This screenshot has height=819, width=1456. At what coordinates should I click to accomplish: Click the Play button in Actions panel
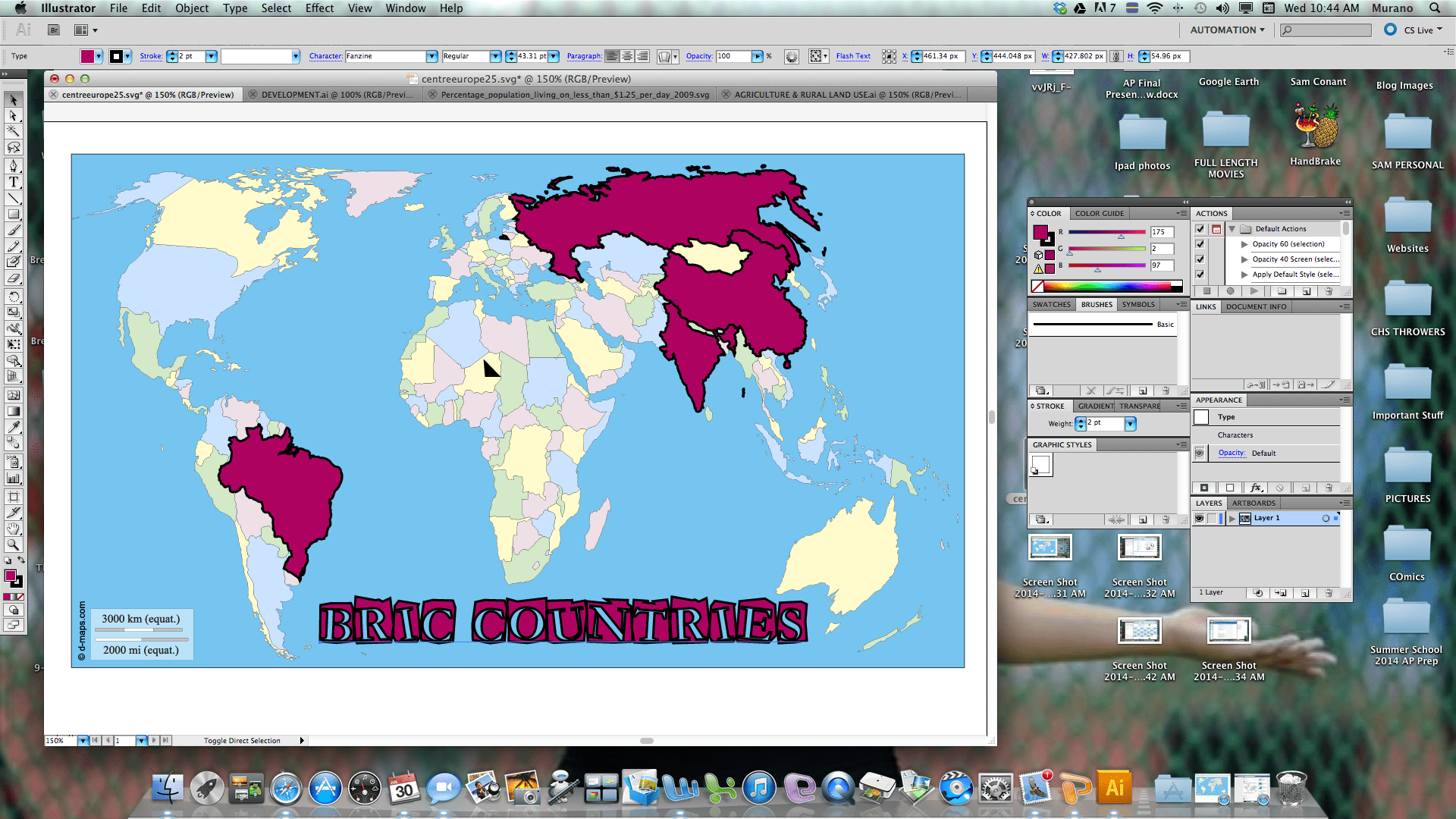coord(1254,291)
